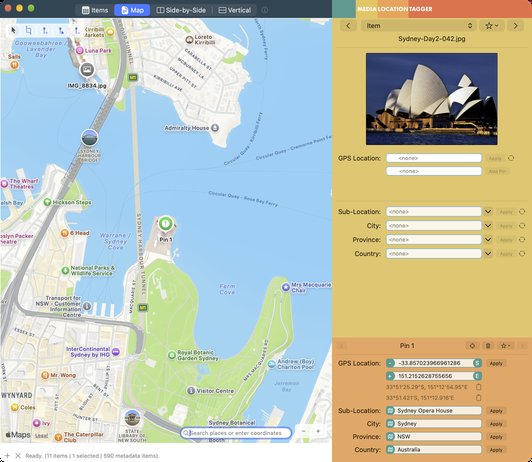This screenshot has width=532, height=462.
Task: Apply Pin 1 Country Australia
Action: (496, 450)
